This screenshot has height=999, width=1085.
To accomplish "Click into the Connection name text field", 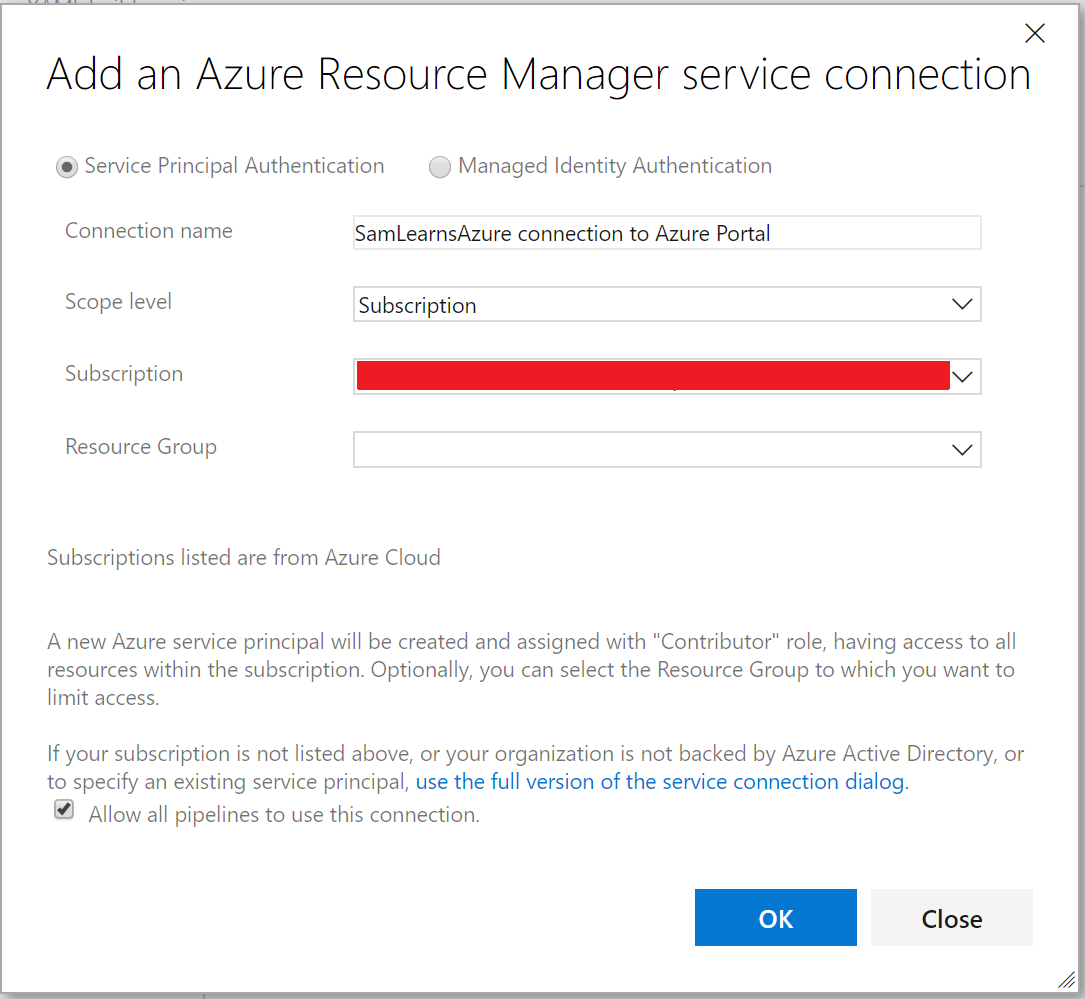I will (667, 233).
